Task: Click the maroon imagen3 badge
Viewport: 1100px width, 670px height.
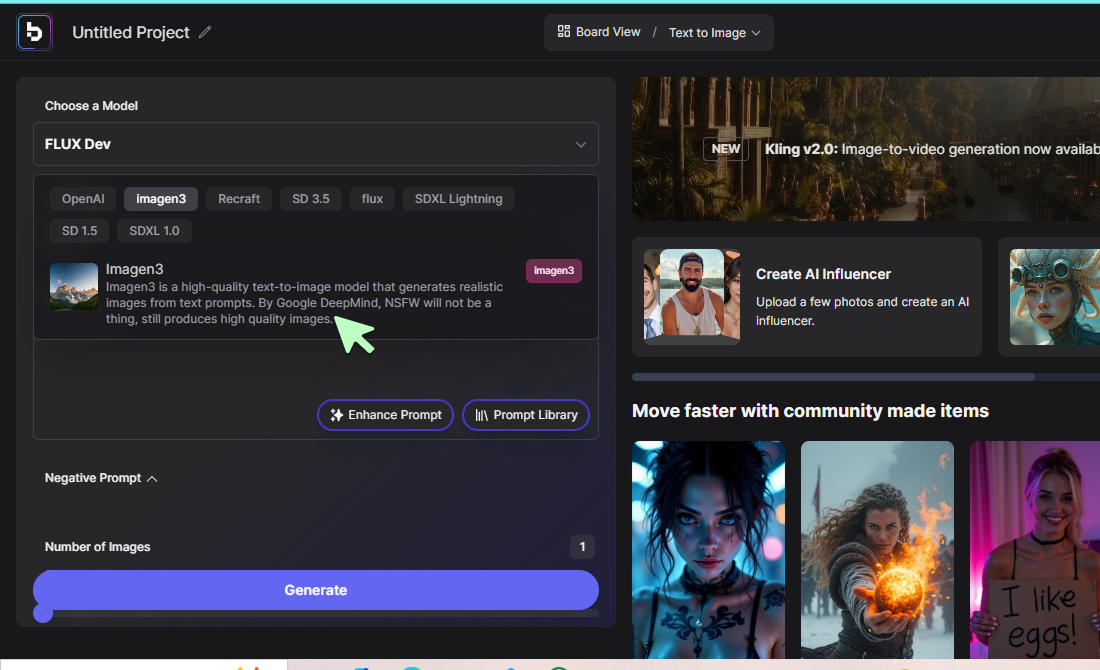Action: [553, 270]
